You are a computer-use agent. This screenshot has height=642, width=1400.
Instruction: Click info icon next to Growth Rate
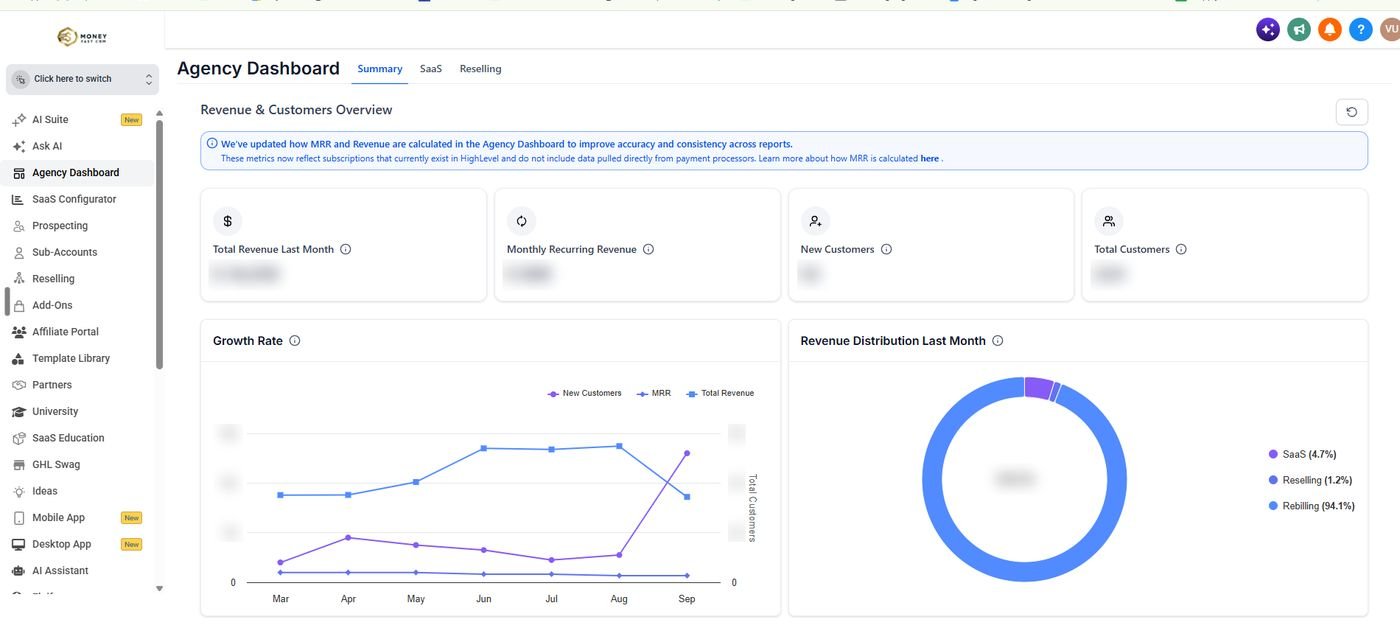coord(295,341)
